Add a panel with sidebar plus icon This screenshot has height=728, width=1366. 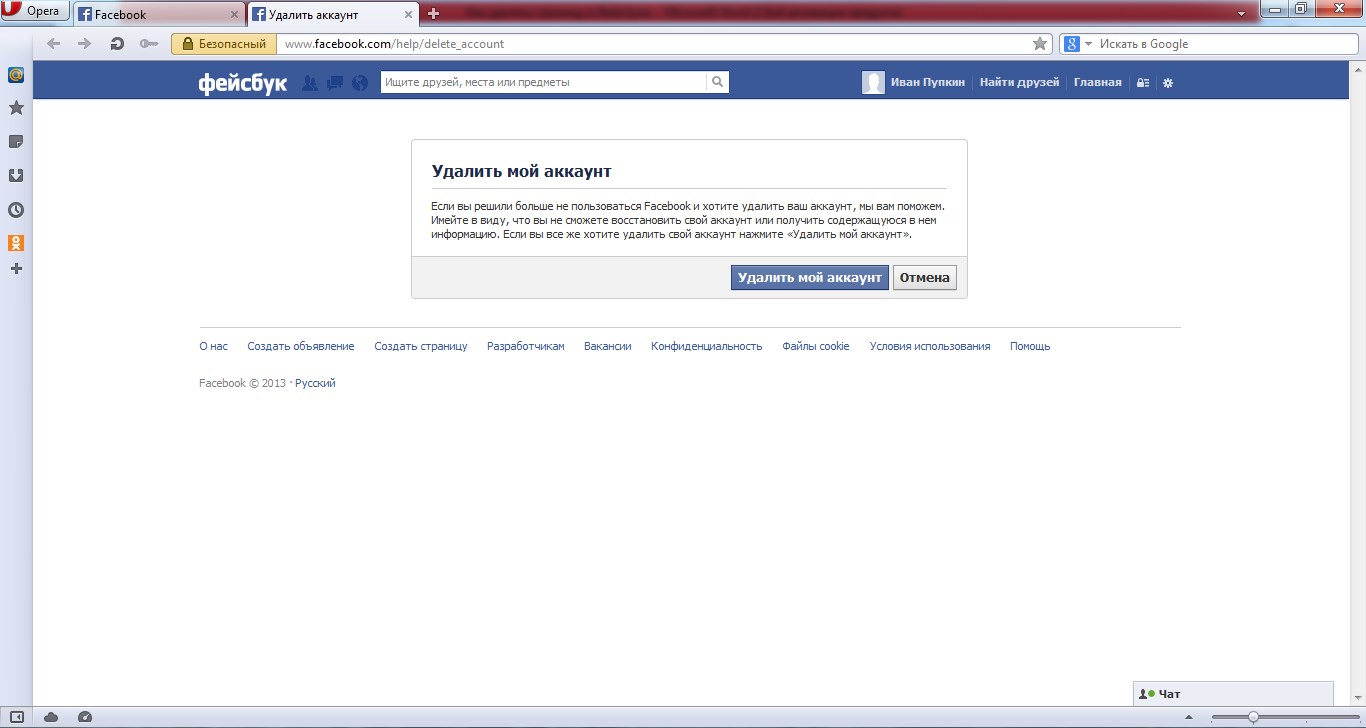tap(16, 269)
